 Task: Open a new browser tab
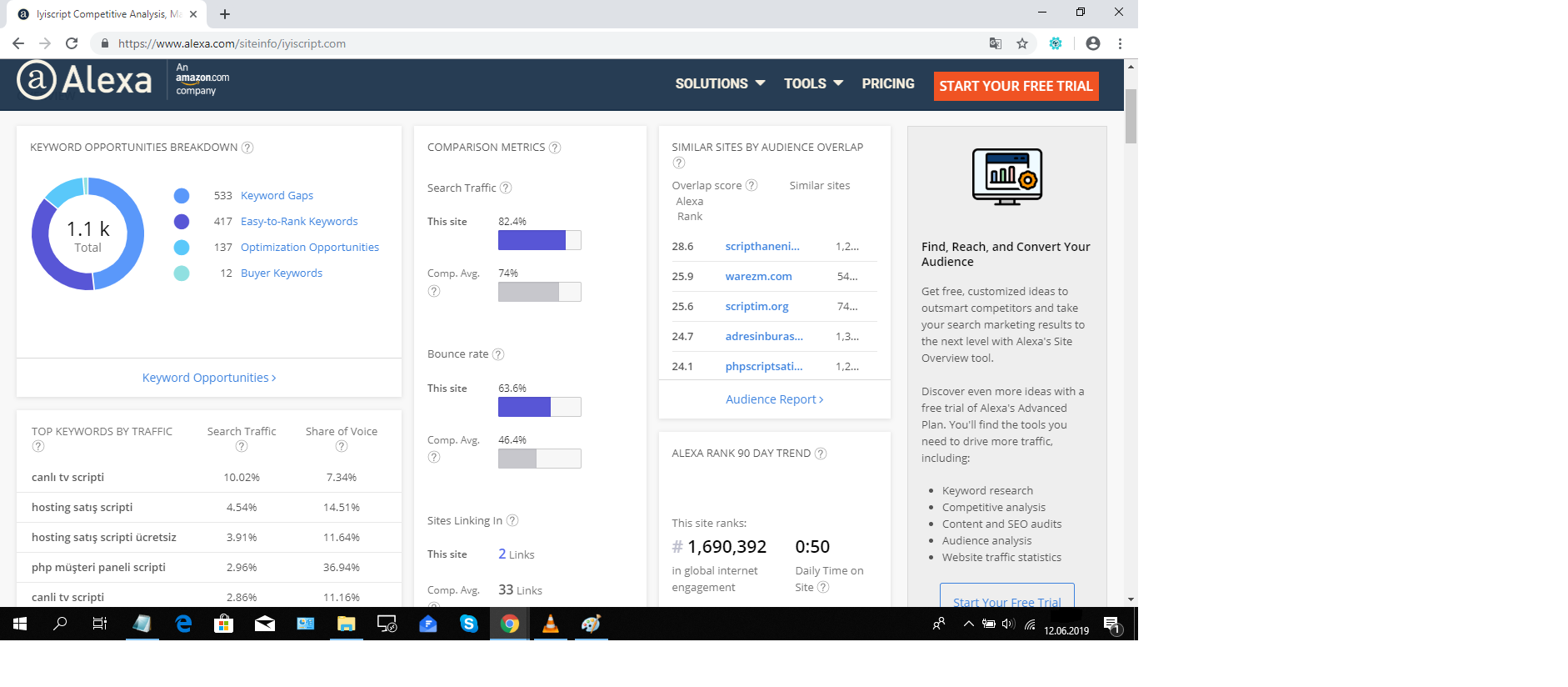click(x=225, y=14)
